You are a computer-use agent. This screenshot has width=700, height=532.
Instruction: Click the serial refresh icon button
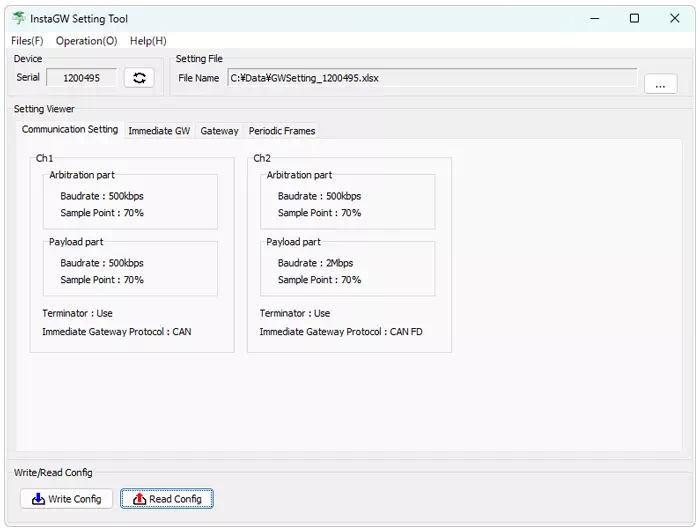pyautogui.click(x=139, y=78)
